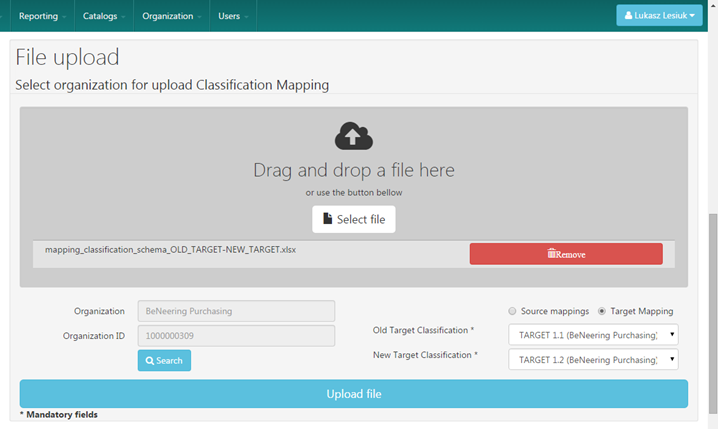Open the Catalogs menu

pyautogui.click(x=103, y=16)
